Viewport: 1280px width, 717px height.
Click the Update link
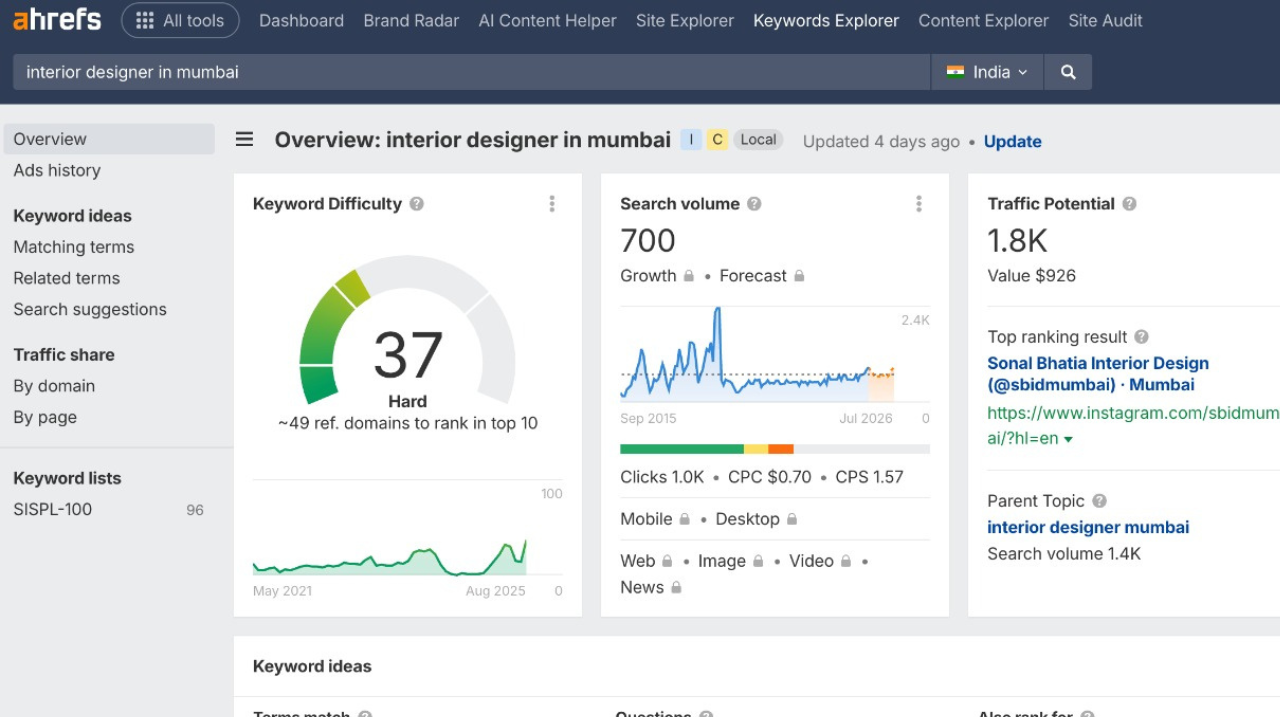pos(1012,141)
